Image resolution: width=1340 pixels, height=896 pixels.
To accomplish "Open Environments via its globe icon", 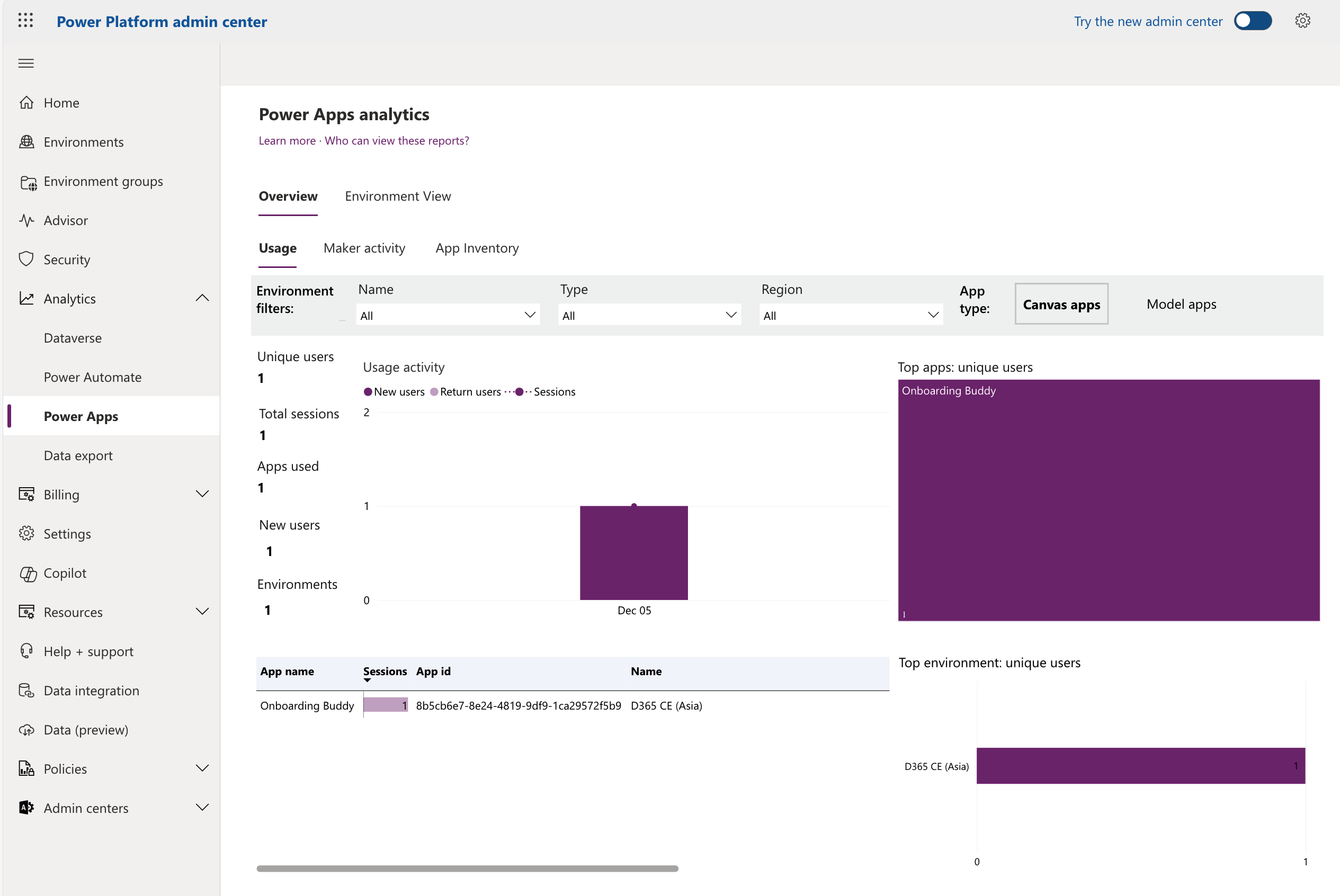I will tap(26, 142).
